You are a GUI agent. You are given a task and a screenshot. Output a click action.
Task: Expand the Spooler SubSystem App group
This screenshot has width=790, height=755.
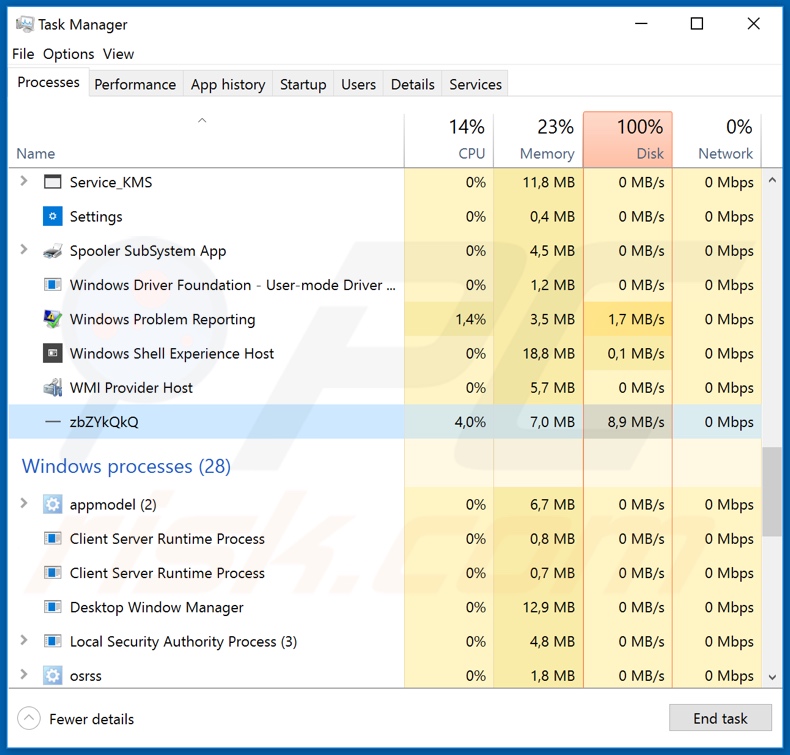point(24,249)
